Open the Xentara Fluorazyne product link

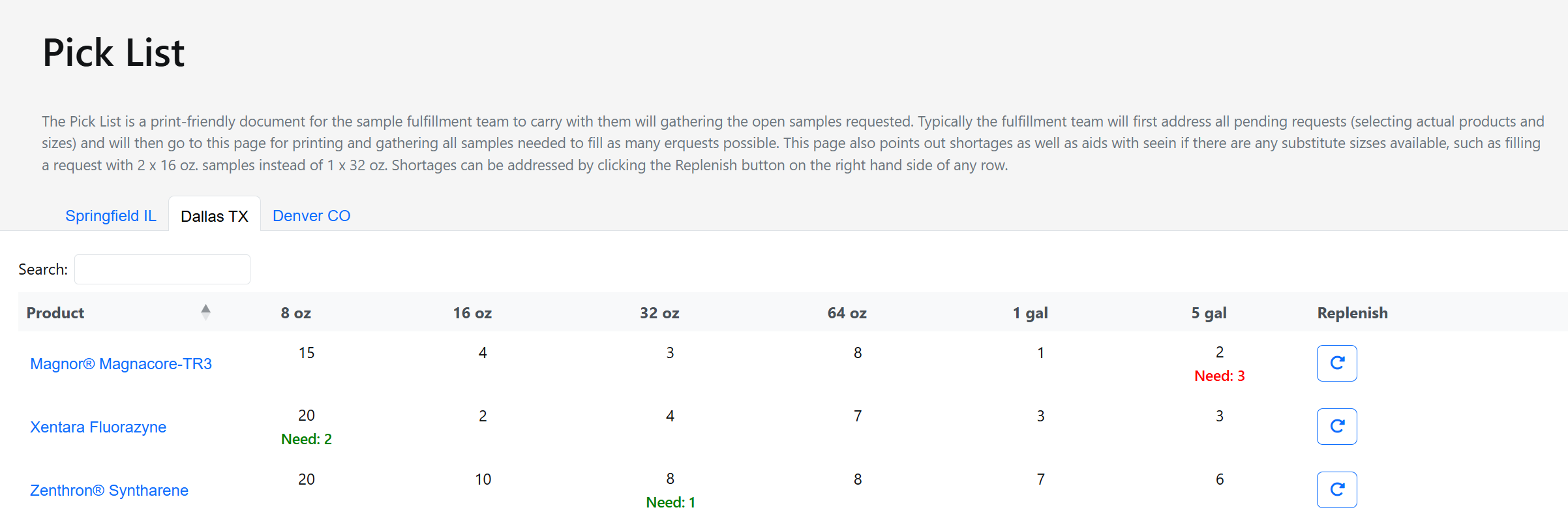[x=98, y=427]
